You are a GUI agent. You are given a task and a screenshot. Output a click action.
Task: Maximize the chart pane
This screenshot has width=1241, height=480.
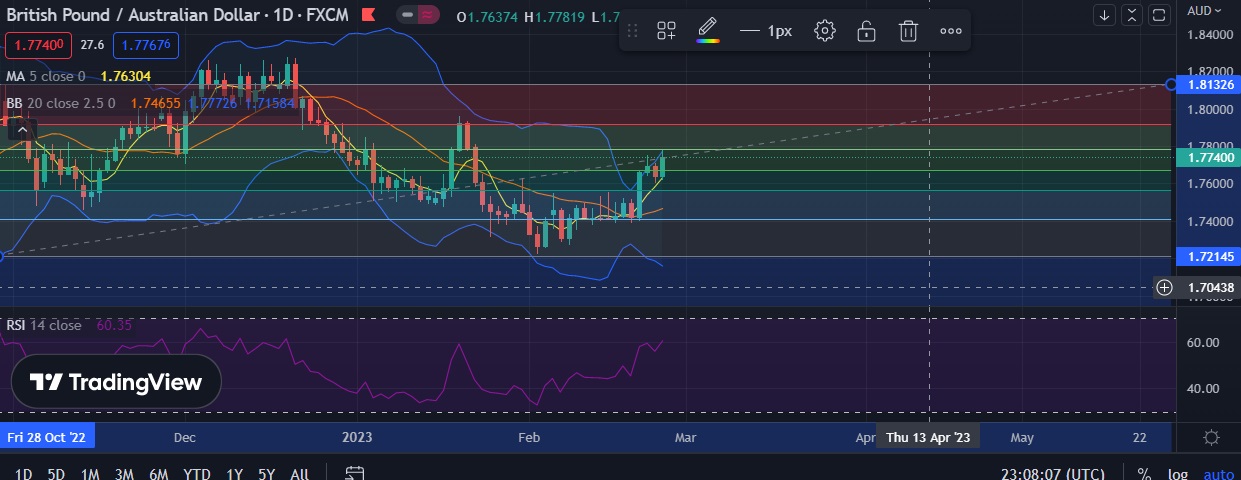pos(1159,15)
